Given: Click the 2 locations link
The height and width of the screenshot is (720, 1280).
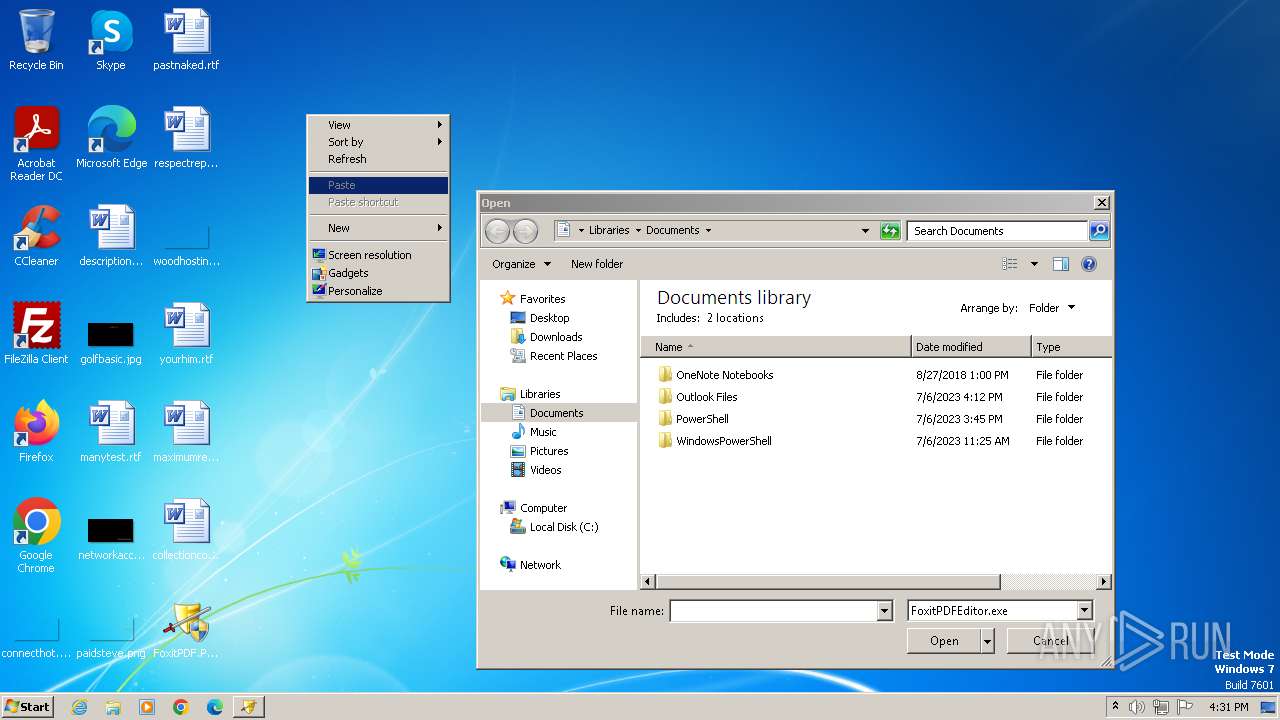Looking at the screenshot, I should pyautogui.click(x=735, y=318).
